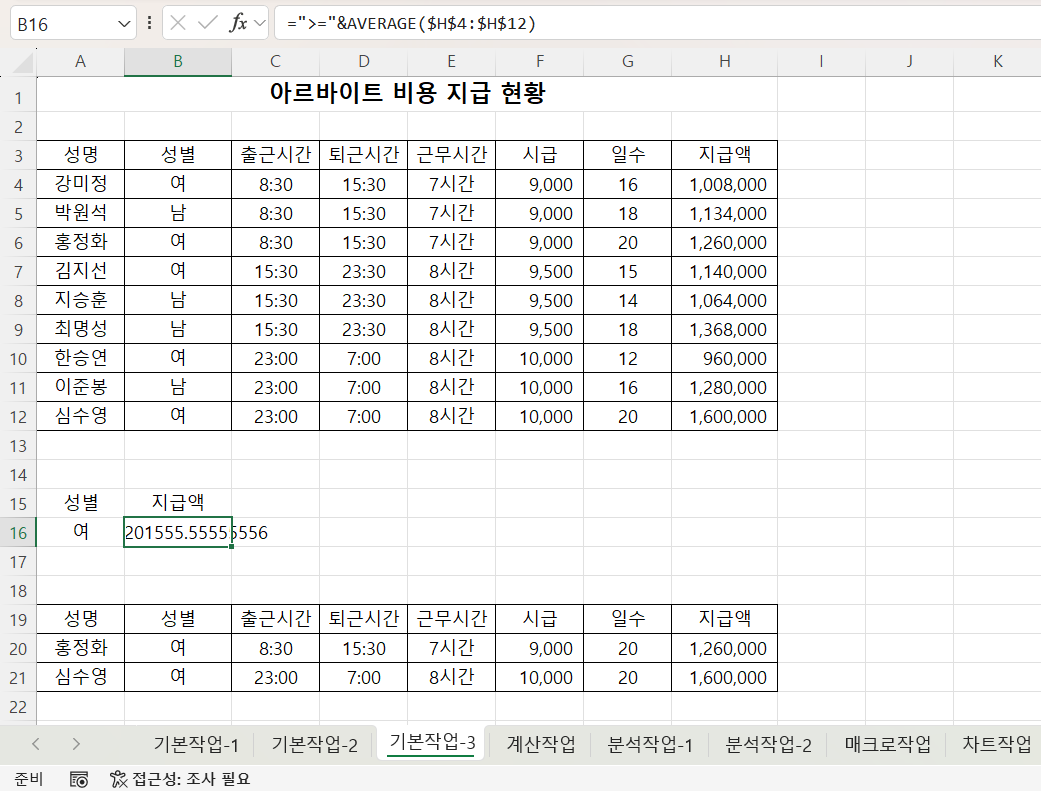The height and width of the screenshot is (791, 1041).
Task: Click next sheet navigation arrow
Action: (x=76, y=744)
